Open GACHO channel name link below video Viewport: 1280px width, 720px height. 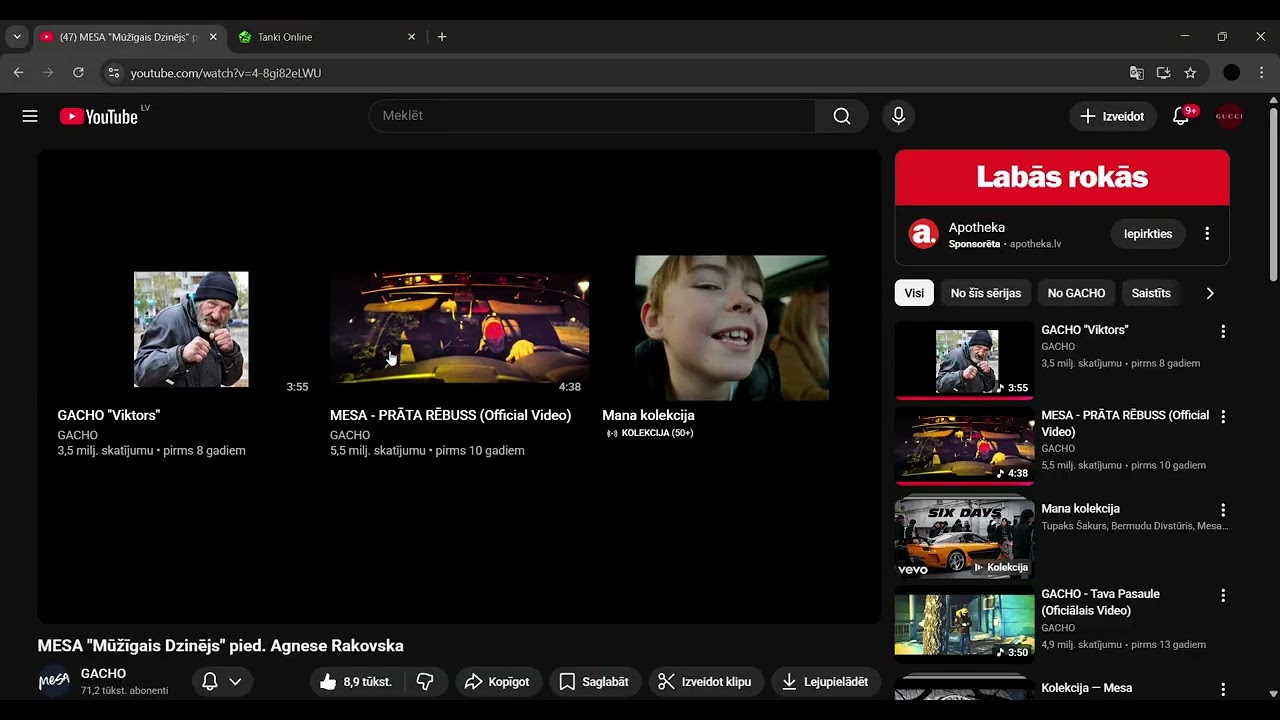coord(103,674)
